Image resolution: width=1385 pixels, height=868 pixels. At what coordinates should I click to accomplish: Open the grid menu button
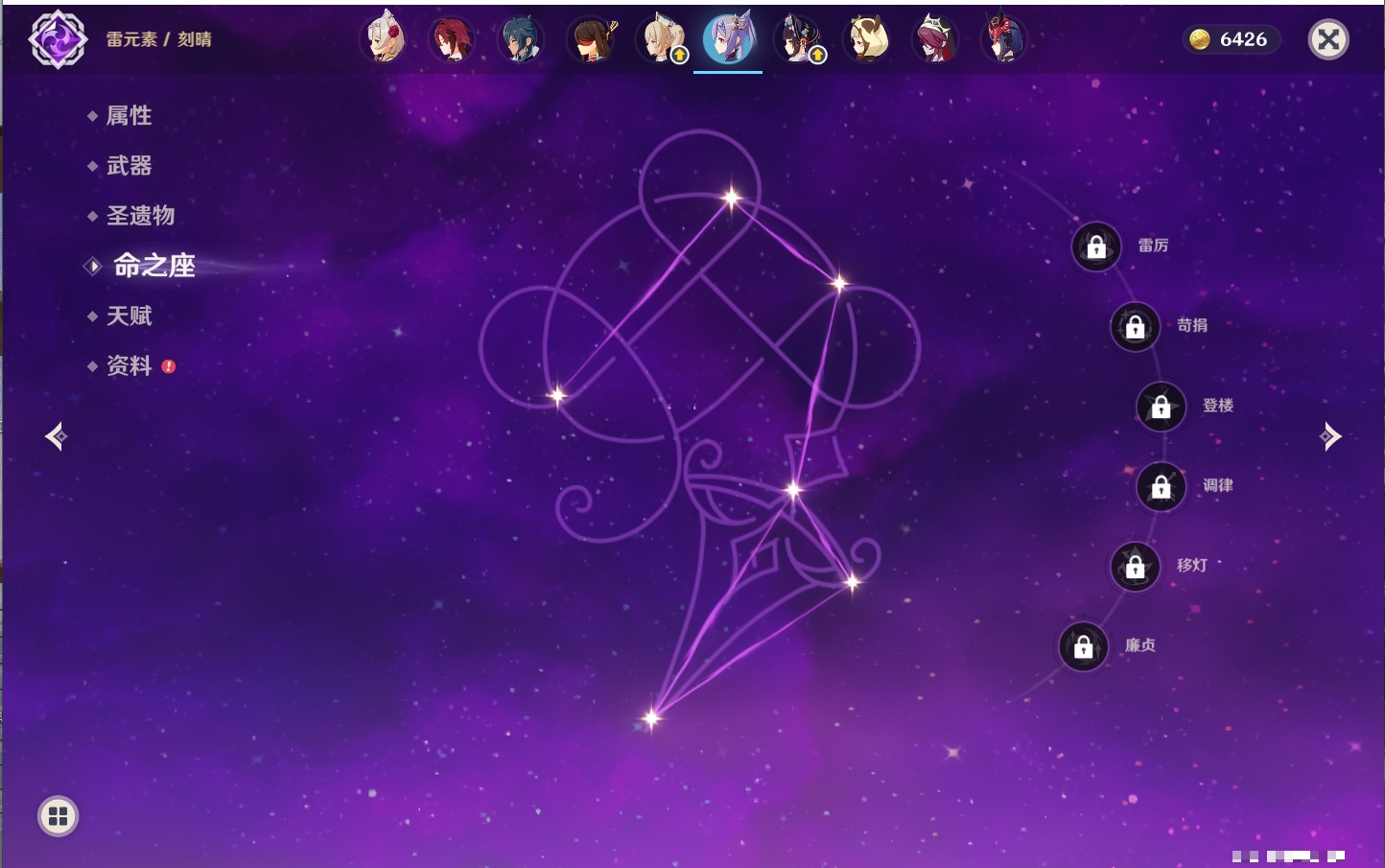(x=58, y=816)
